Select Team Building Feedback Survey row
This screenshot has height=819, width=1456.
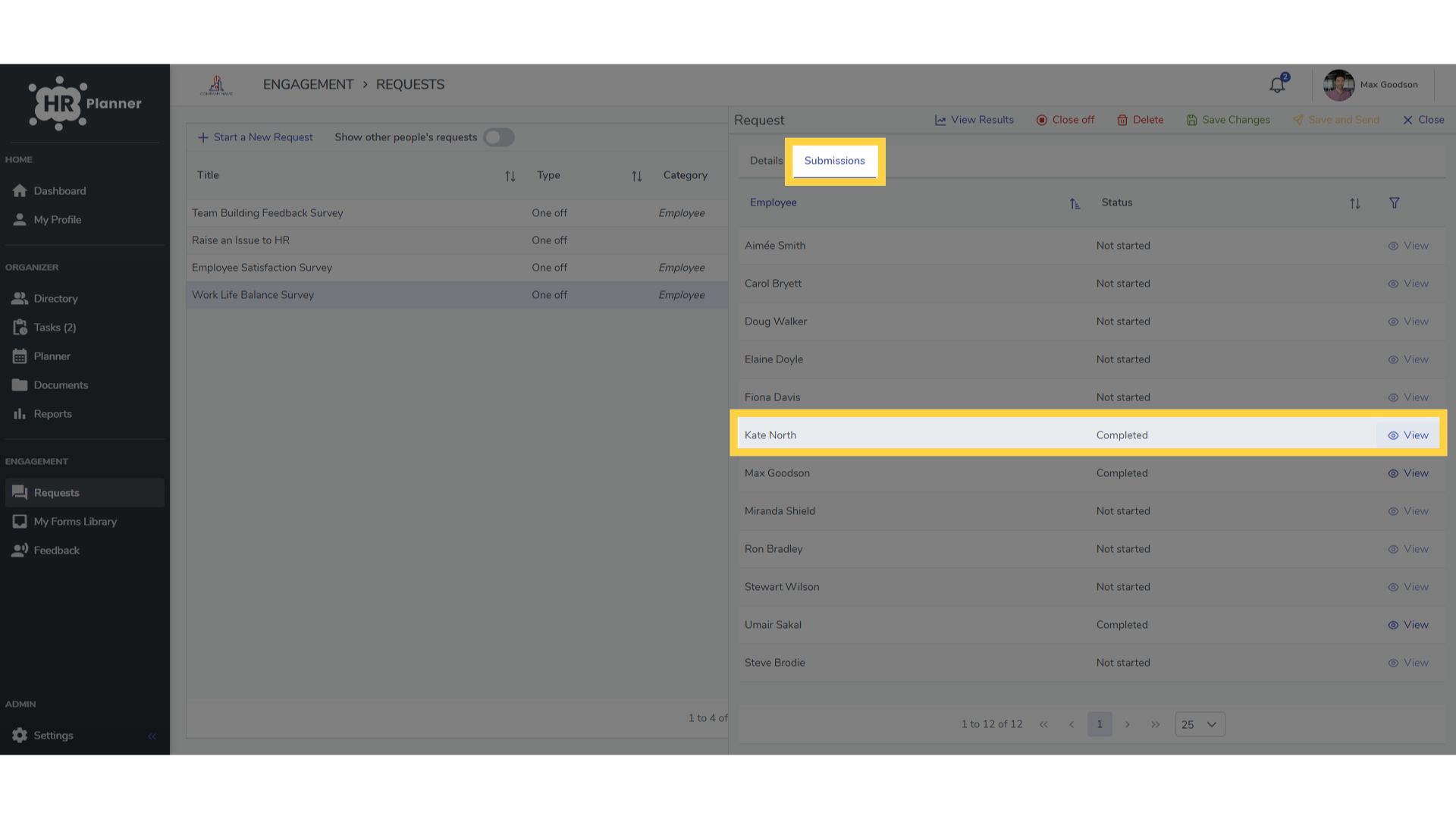[457, 213]
